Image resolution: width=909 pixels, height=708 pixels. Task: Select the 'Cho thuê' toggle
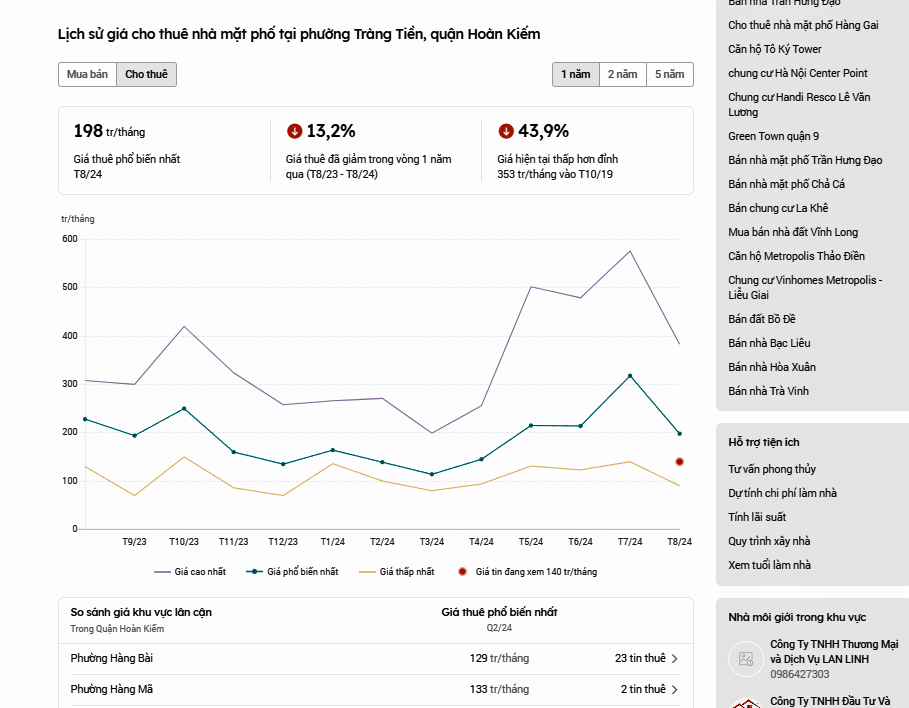point(146,74)
